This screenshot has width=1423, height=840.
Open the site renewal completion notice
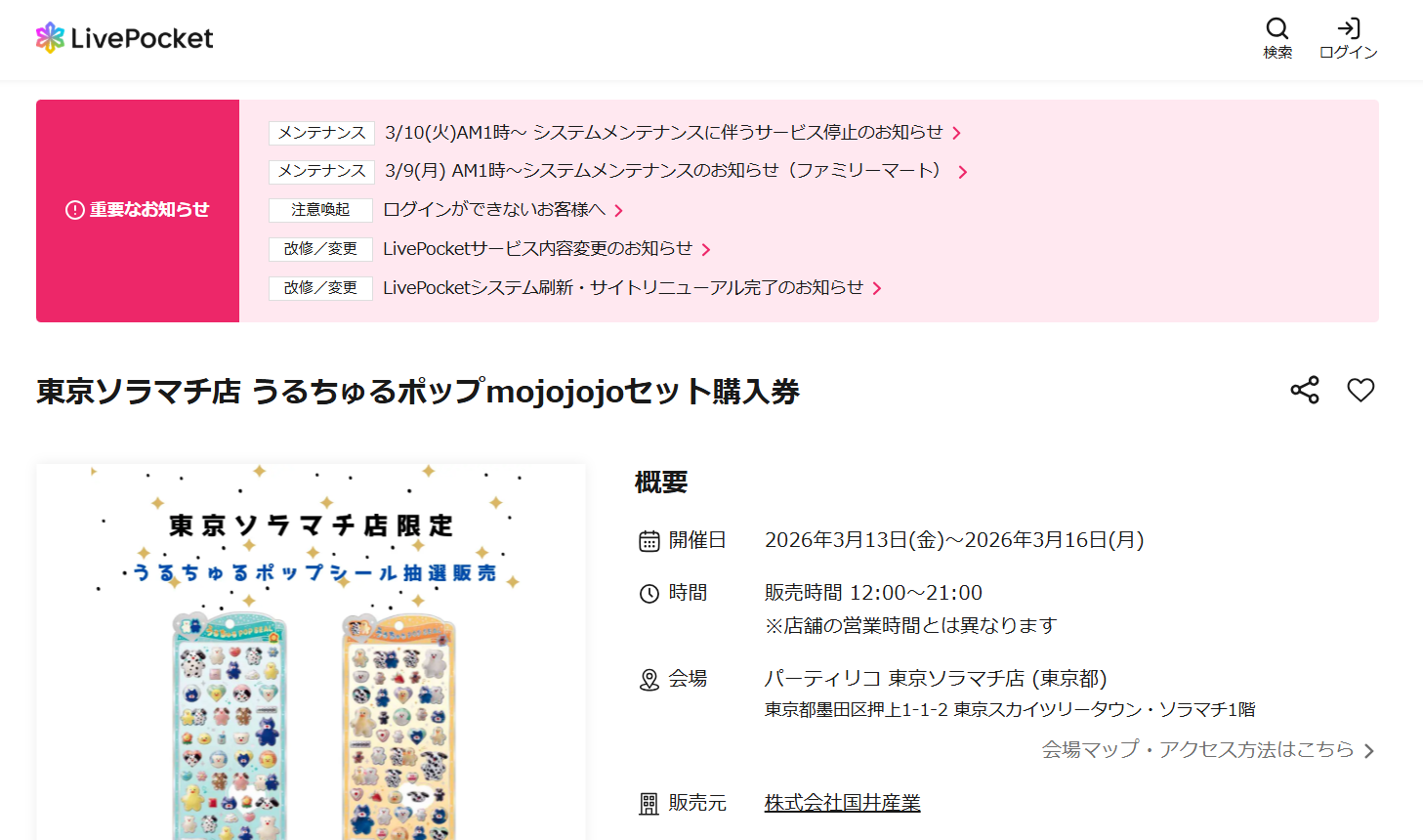click(x=622, y=288)
